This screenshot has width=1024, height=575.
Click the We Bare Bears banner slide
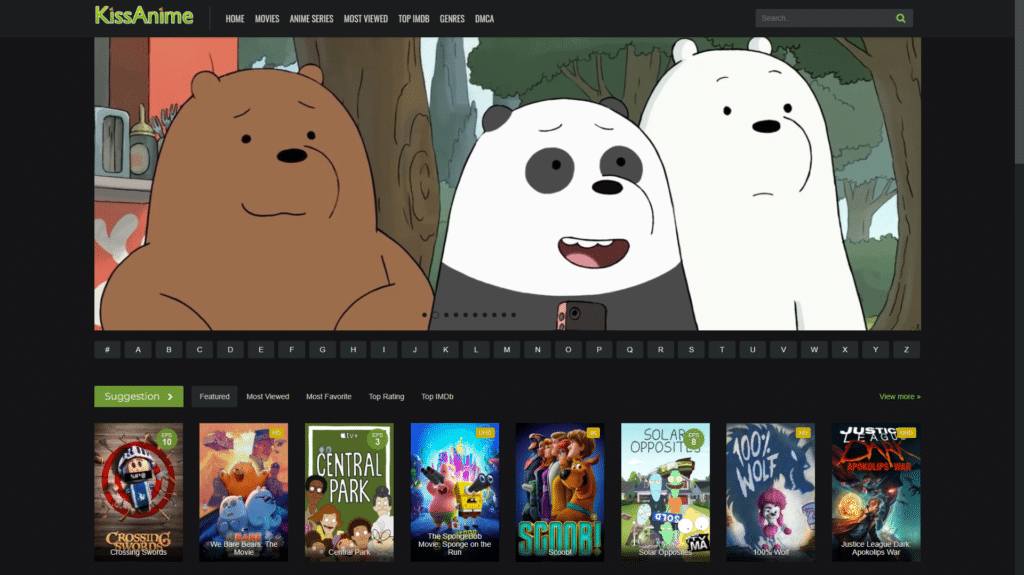click(507, 184)
